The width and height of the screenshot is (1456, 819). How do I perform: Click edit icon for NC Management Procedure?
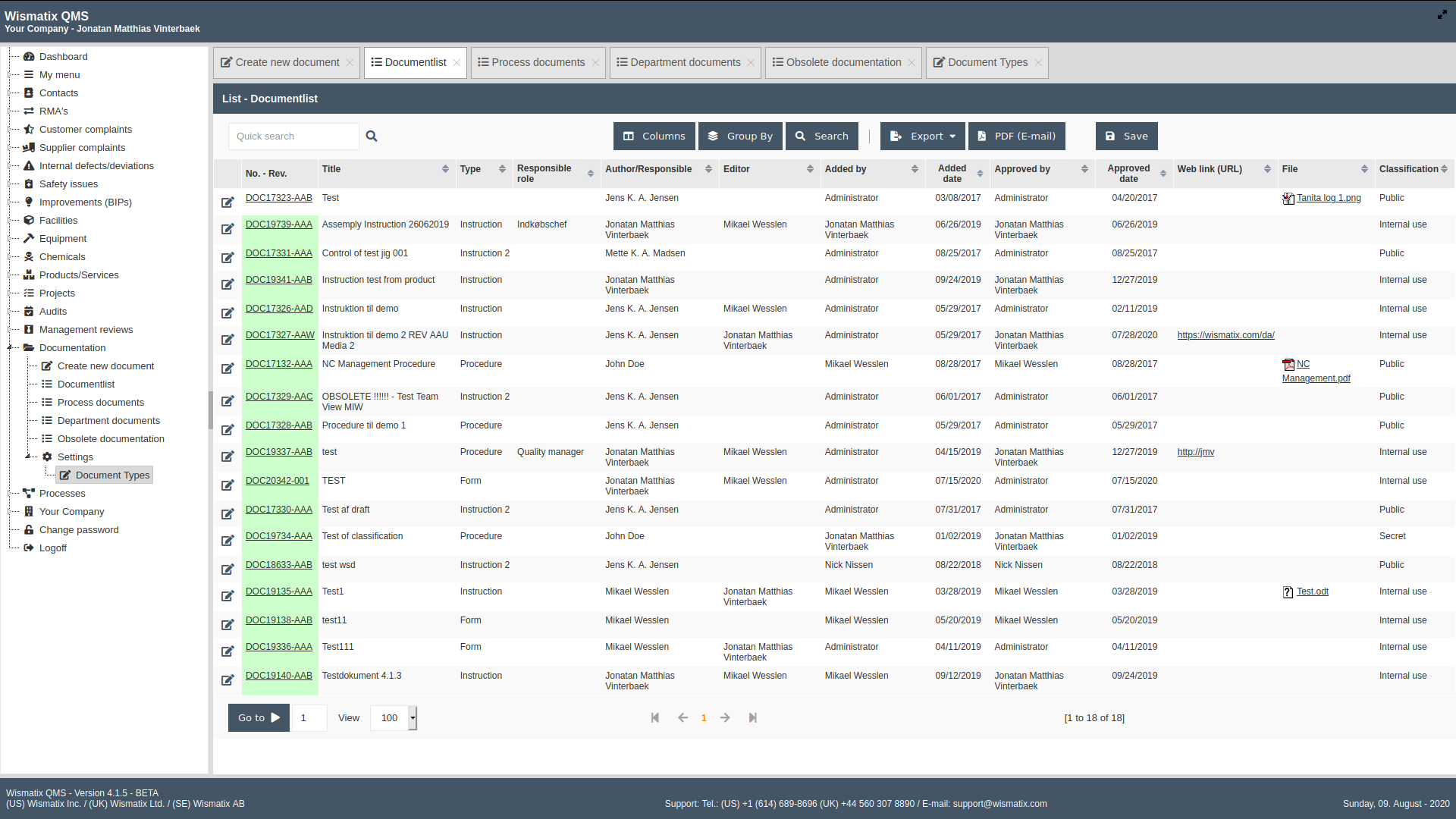[227, 369]
